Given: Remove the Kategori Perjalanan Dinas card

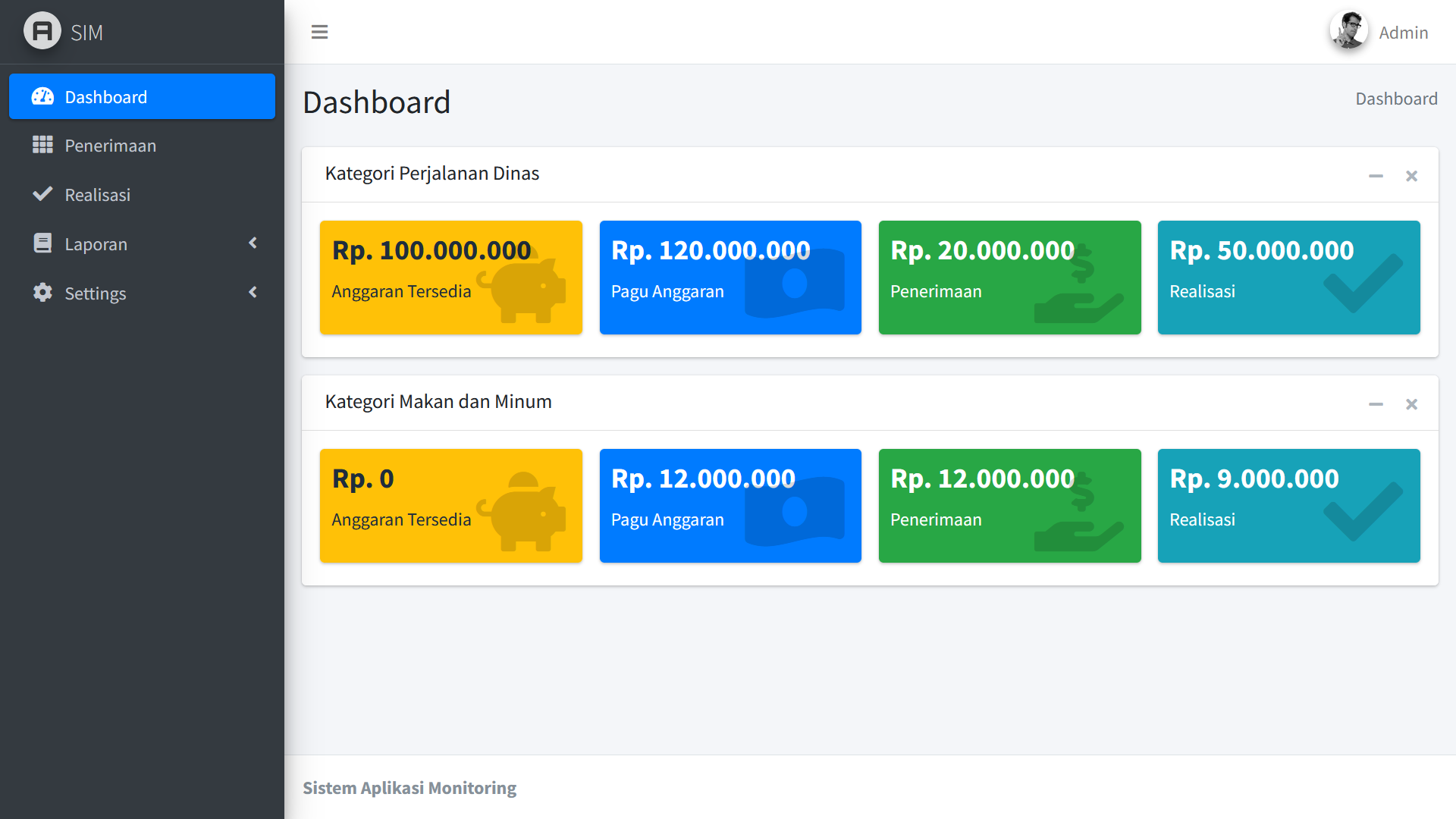Looking at the screenshot, I should (x=1411, y=176).
